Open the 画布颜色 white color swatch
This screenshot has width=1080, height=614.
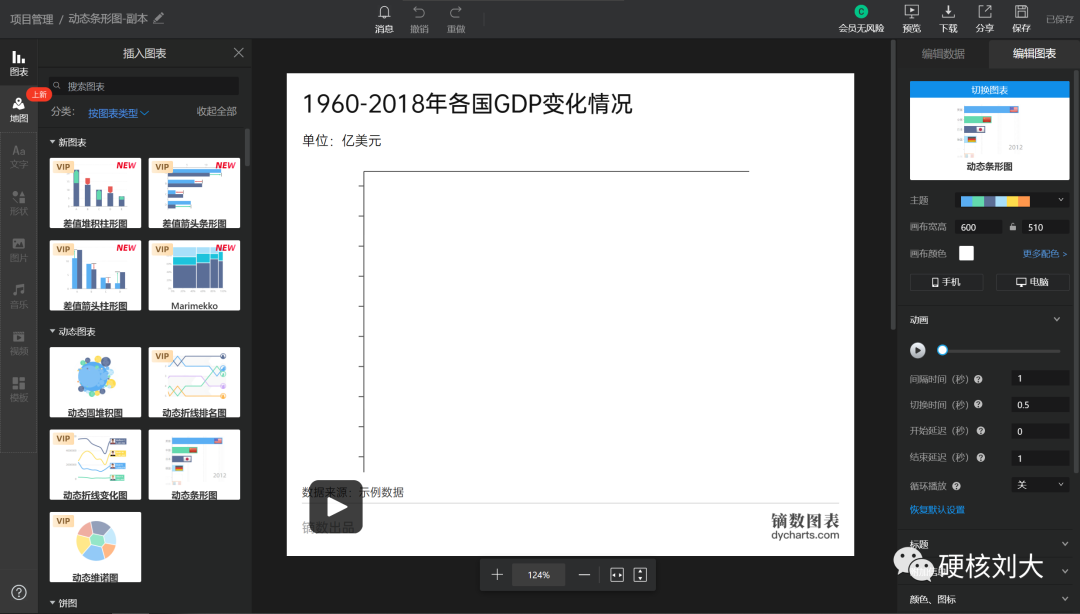coord(966,253)
